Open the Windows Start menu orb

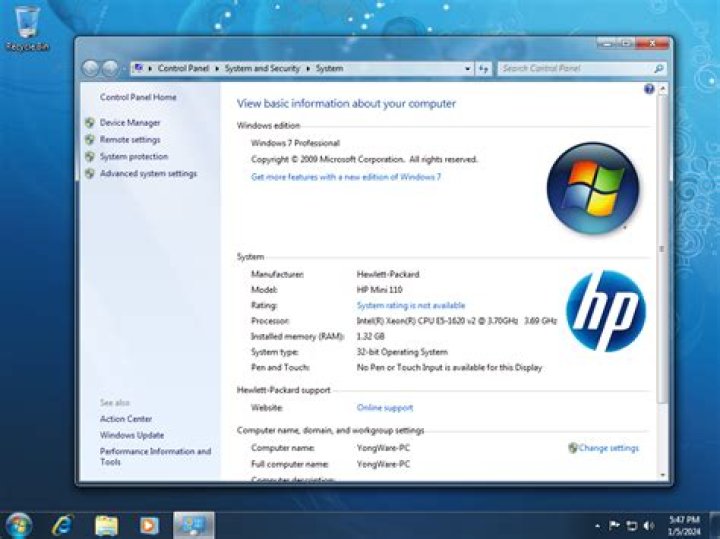point(18,525)
